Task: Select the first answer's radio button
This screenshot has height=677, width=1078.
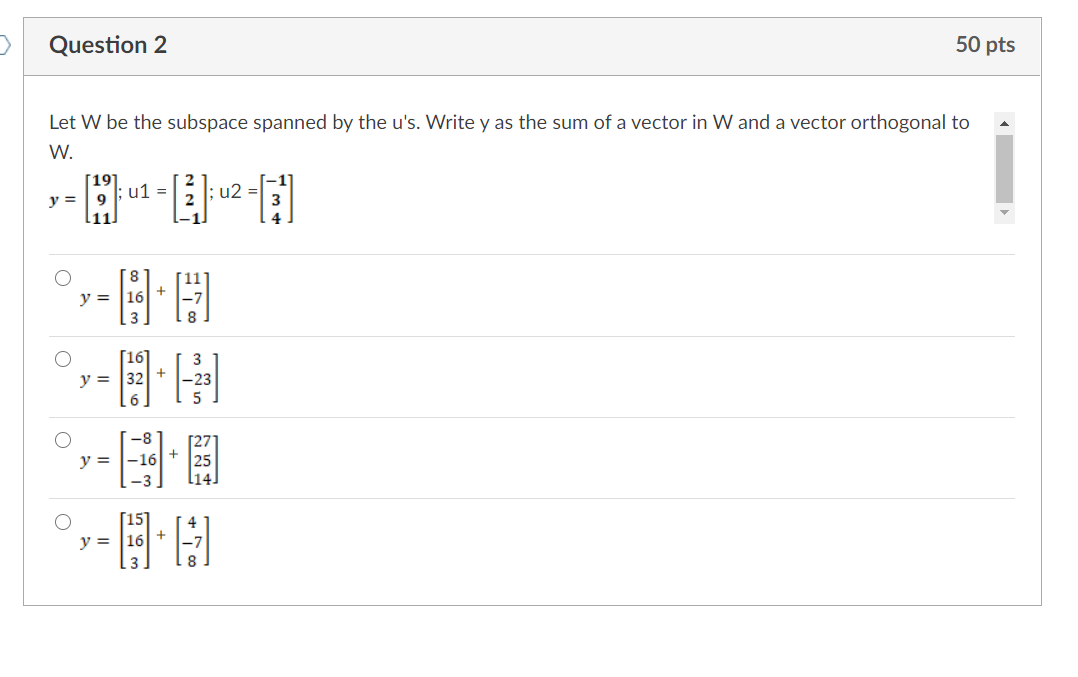Action: (61, 277)
